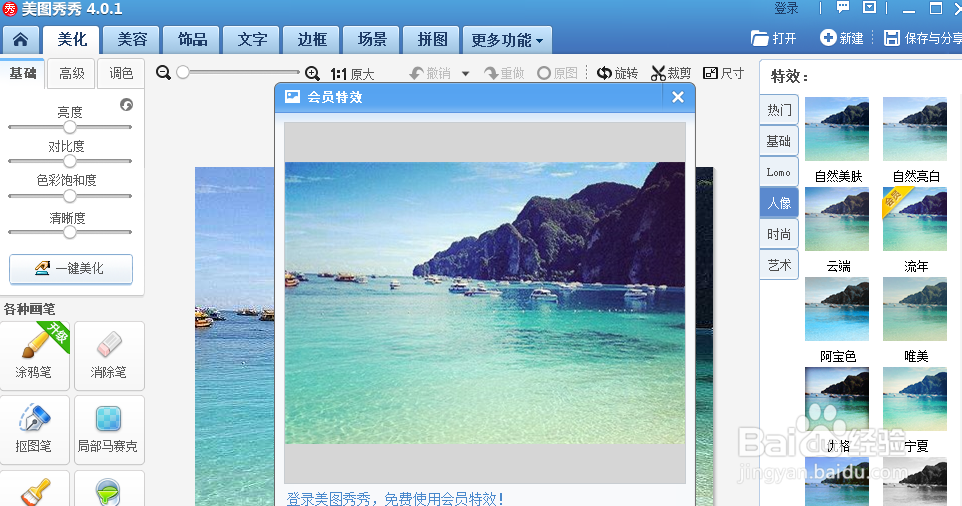Select the 消除笔 eraser tool
The width and height of the screenshot is (962, 506).
(109, 356)
